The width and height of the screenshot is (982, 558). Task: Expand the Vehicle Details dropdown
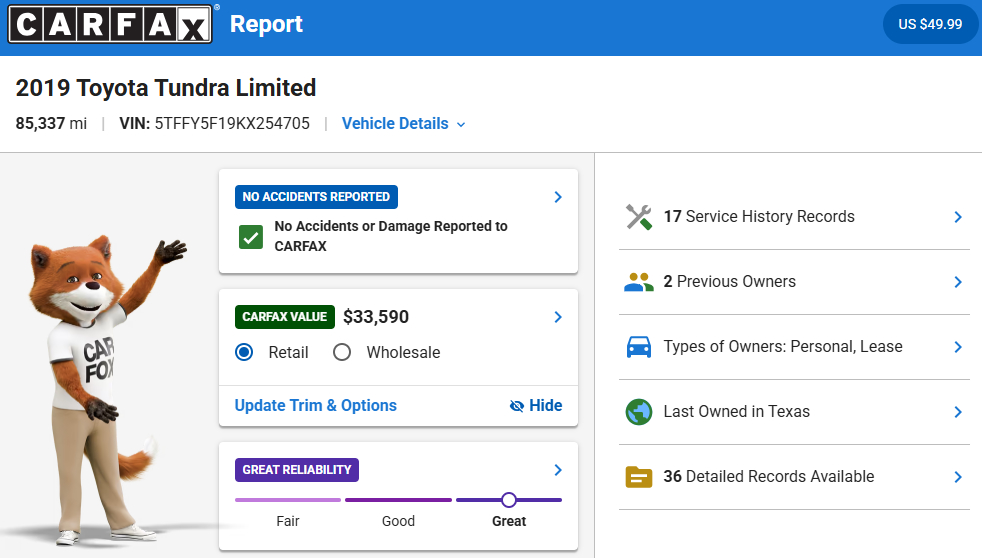tap(403, 124)
